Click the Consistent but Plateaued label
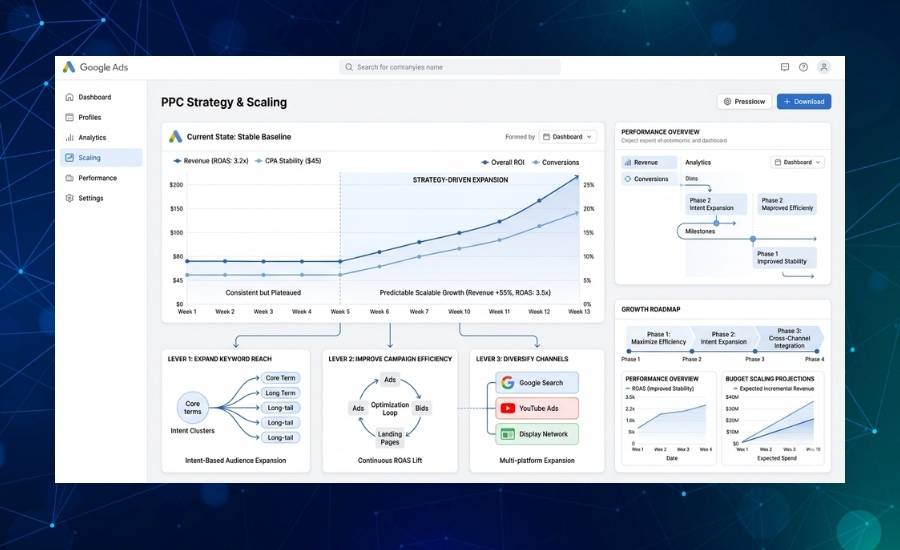Image resolution: width=900 pixels, height=550 pixels. [x=263, y=293]
